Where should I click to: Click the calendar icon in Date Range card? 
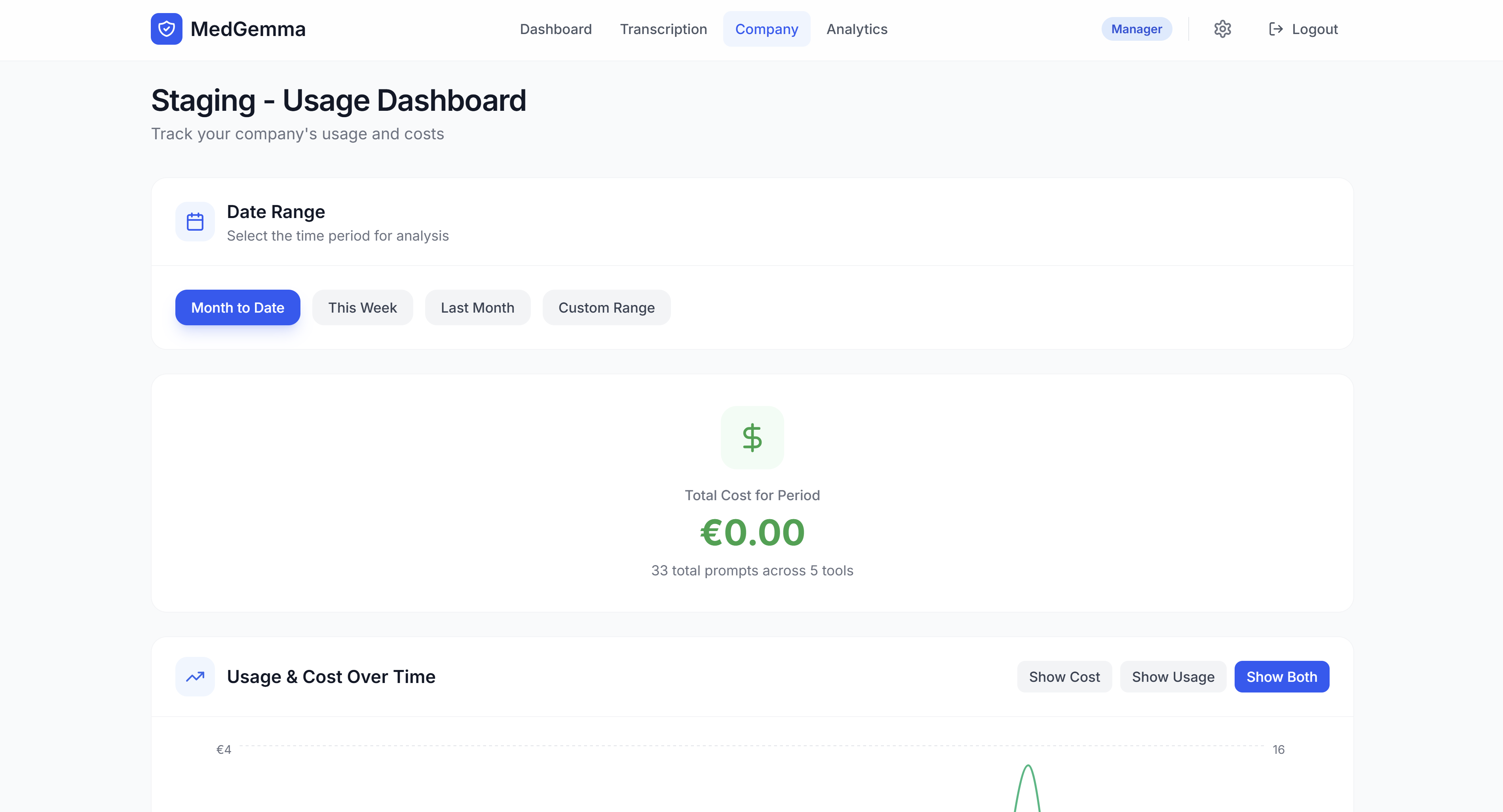tap(195, 222)
